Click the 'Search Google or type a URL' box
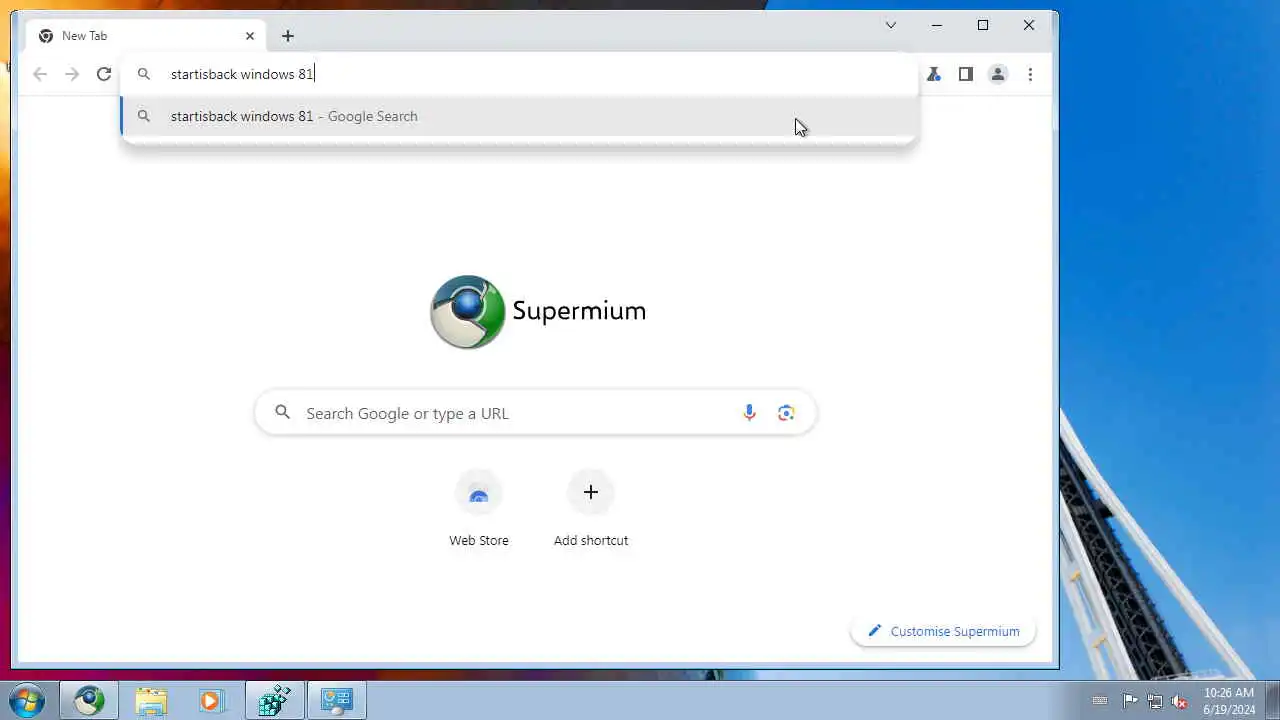 536,413
